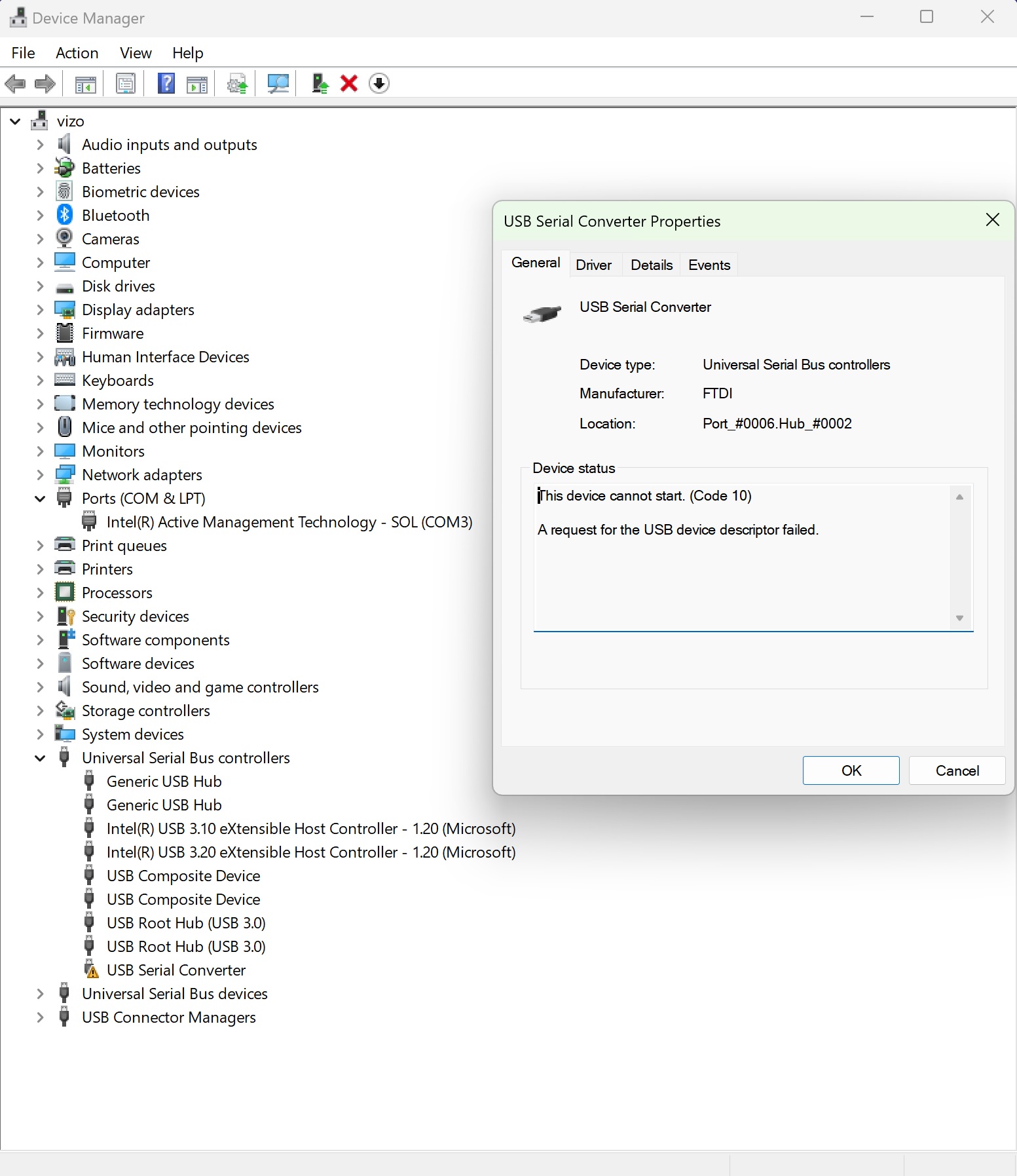Collapse the Ports (COM & LPT) category
The height and width of the screenshot is (1176, 1017).
click(x=40, y=499)
